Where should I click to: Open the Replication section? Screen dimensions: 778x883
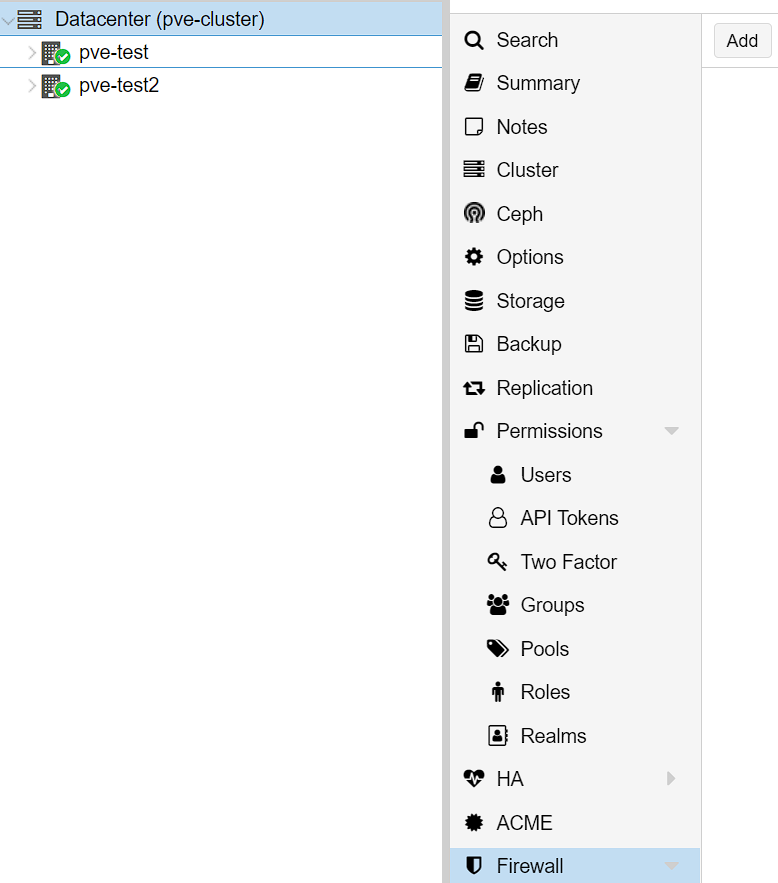click(x=544, y=388)
